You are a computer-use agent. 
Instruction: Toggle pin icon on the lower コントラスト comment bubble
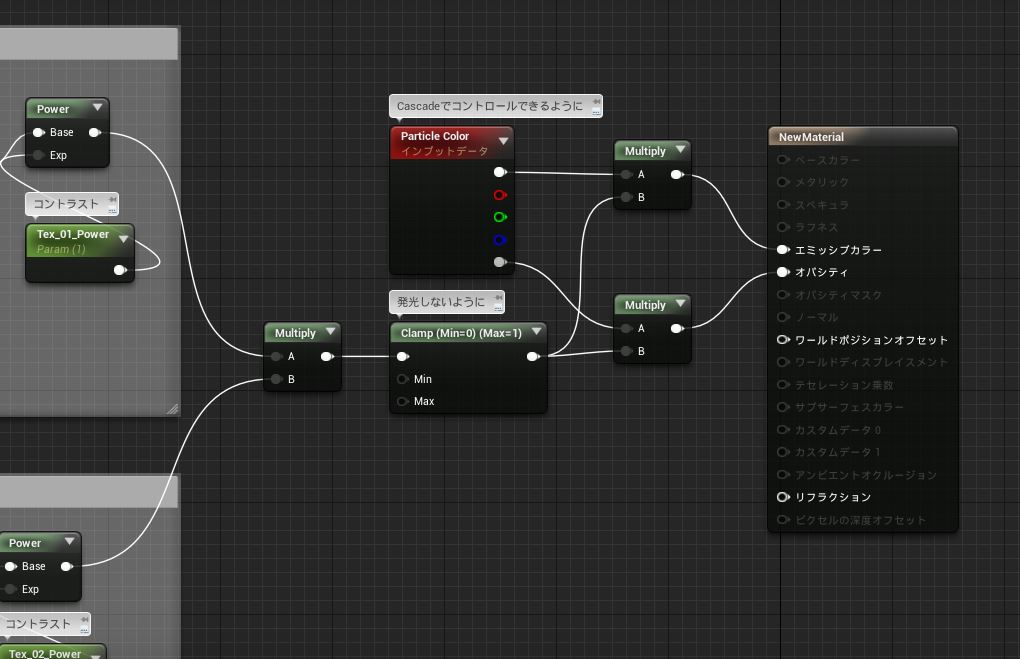pos(84,619)
